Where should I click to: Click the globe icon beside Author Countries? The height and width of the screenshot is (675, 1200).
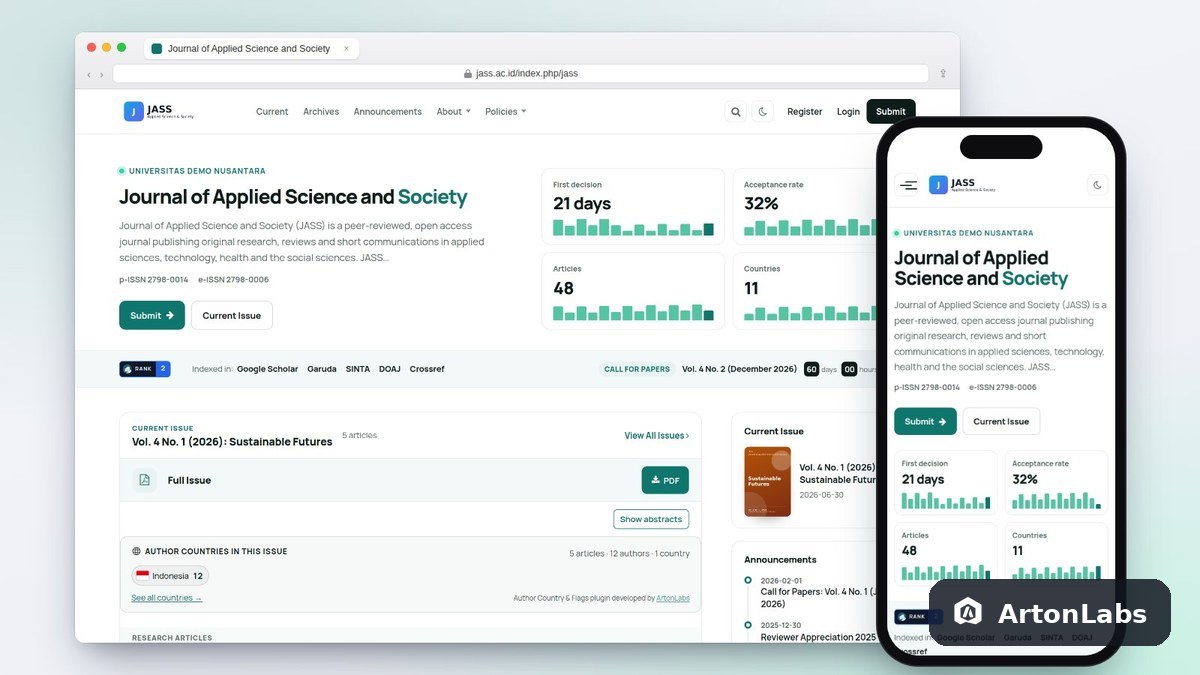pyautogui.click(x=137, y=551)
